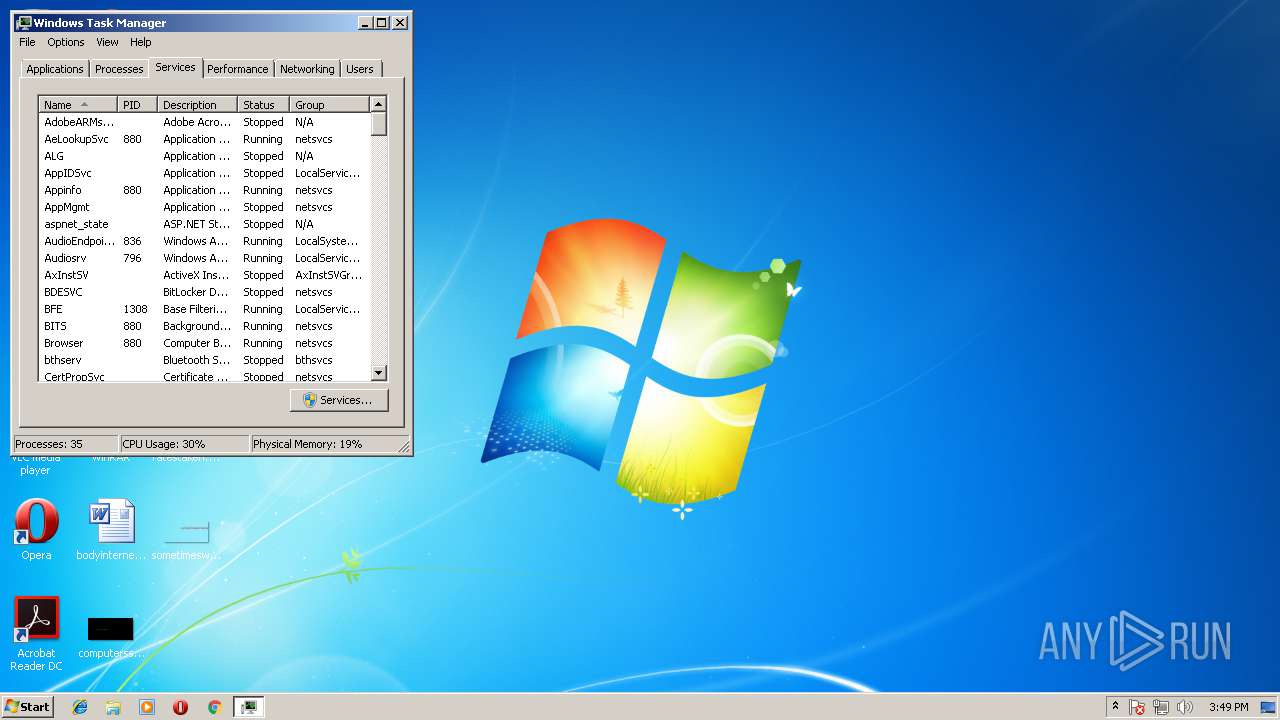Click the services list scrollbar thumb

[x=378, y=124]
